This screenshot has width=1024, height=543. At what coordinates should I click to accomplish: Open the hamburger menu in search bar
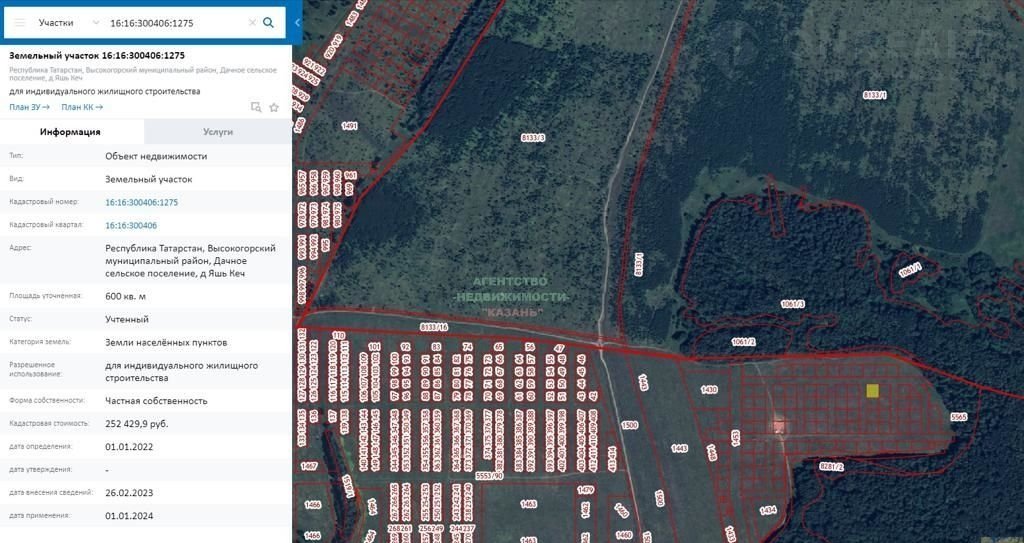coord(20,22)
